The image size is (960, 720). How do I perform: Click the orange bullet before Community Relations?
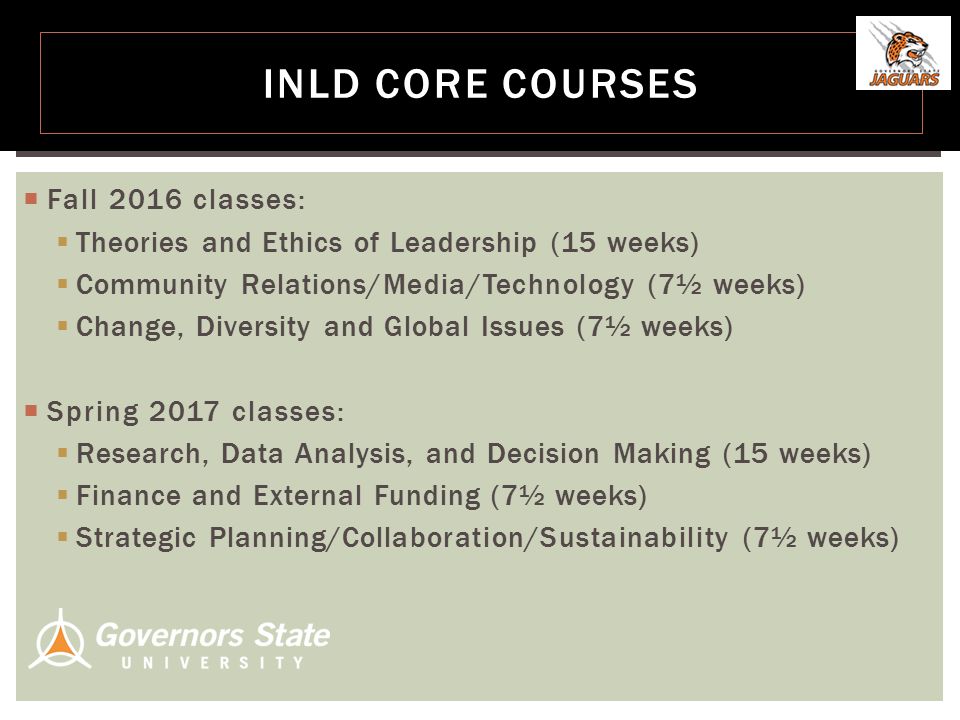[x=62, y=284]
